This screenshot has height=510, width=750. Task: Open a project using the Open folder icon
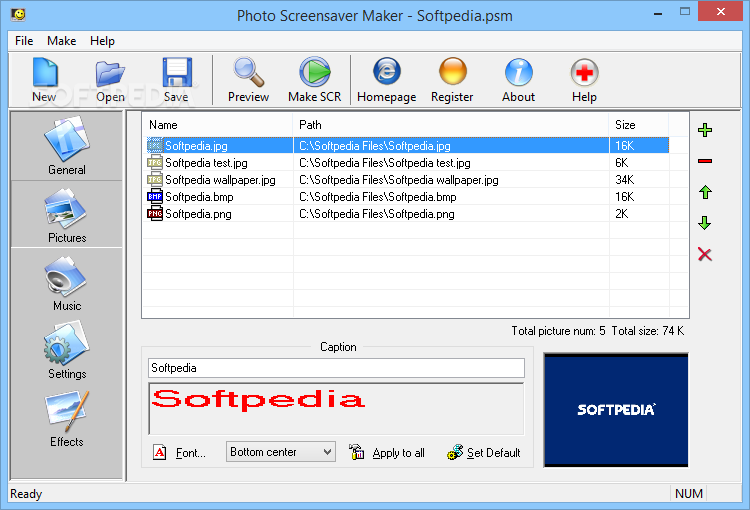point(110,73)
